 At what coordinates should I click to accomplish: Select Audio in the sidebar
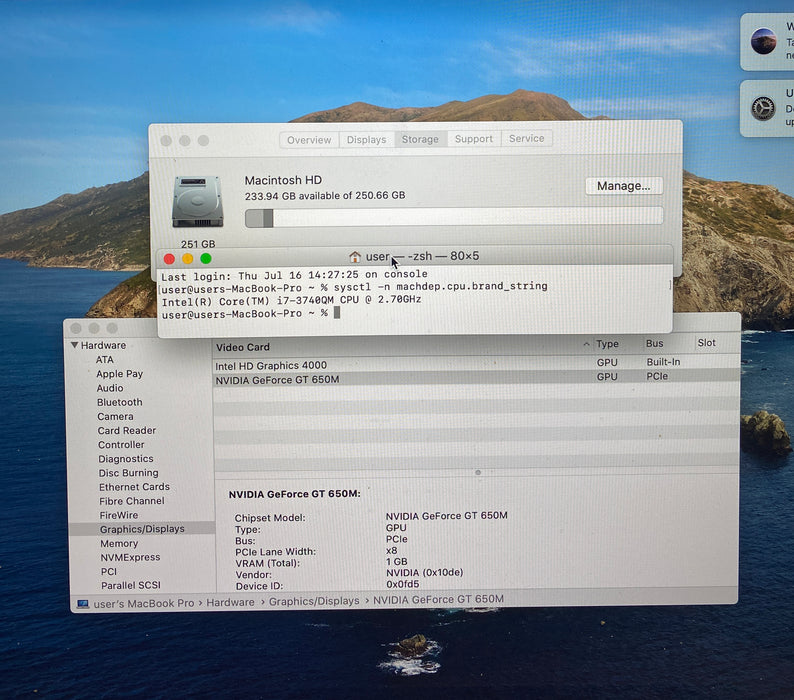click(110, 388)
